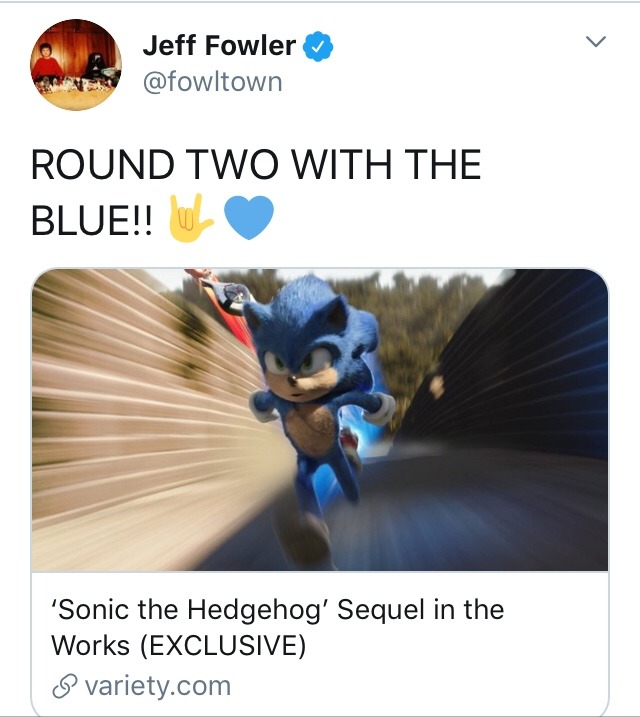Click the blue heart emoji

[249, 218]
